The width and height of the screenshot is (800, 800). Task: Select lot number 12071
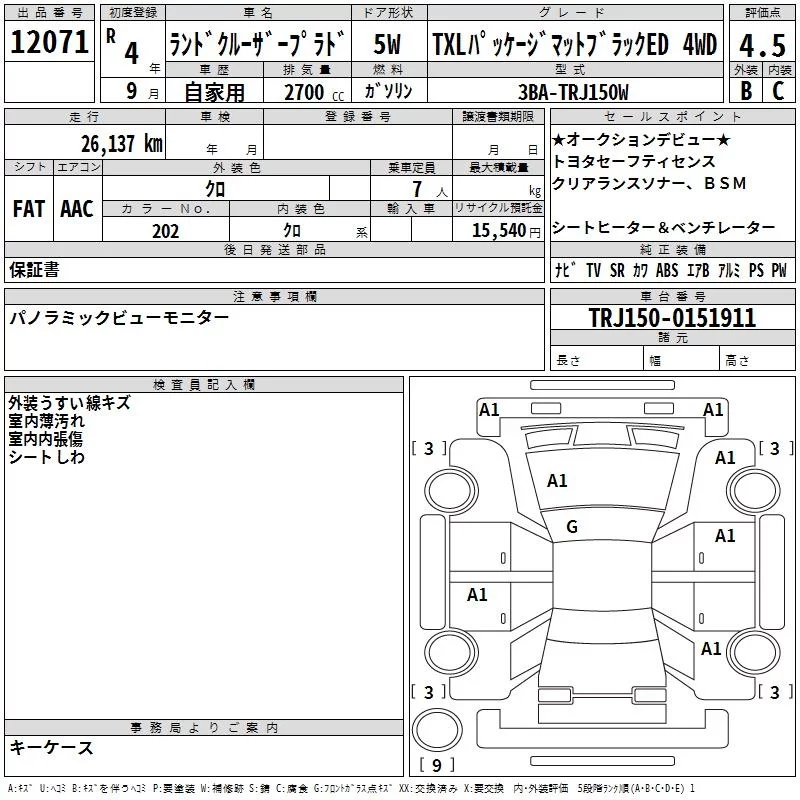click(49, 42)
